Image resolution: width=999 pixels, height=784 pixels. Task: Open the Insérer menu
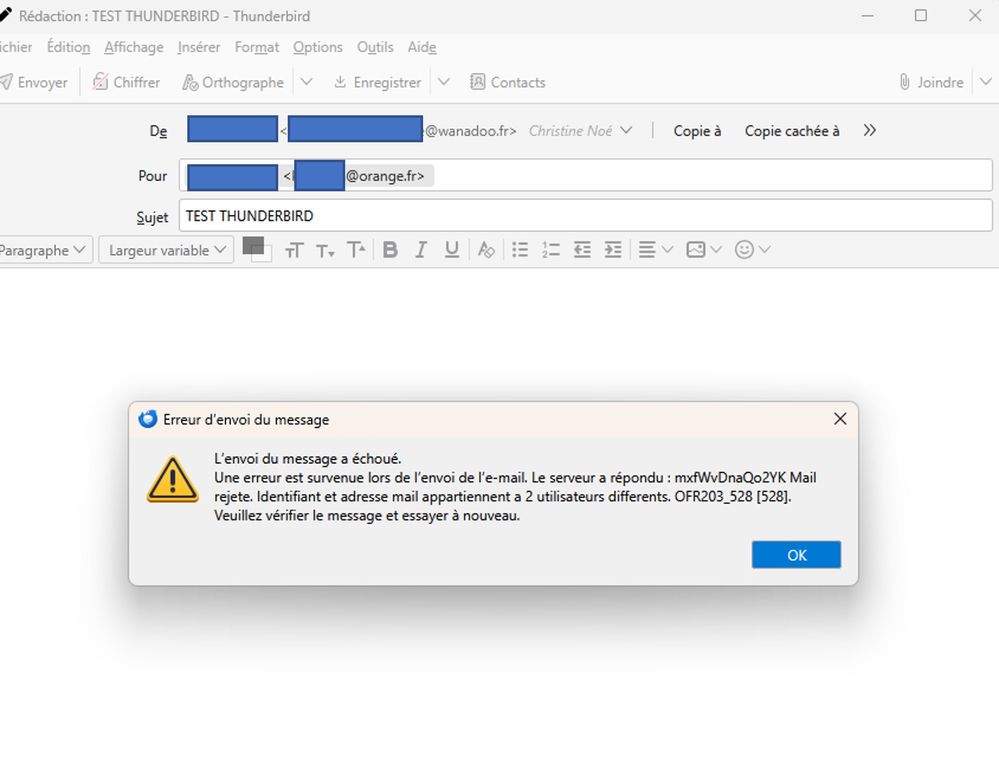pos(199,47)
